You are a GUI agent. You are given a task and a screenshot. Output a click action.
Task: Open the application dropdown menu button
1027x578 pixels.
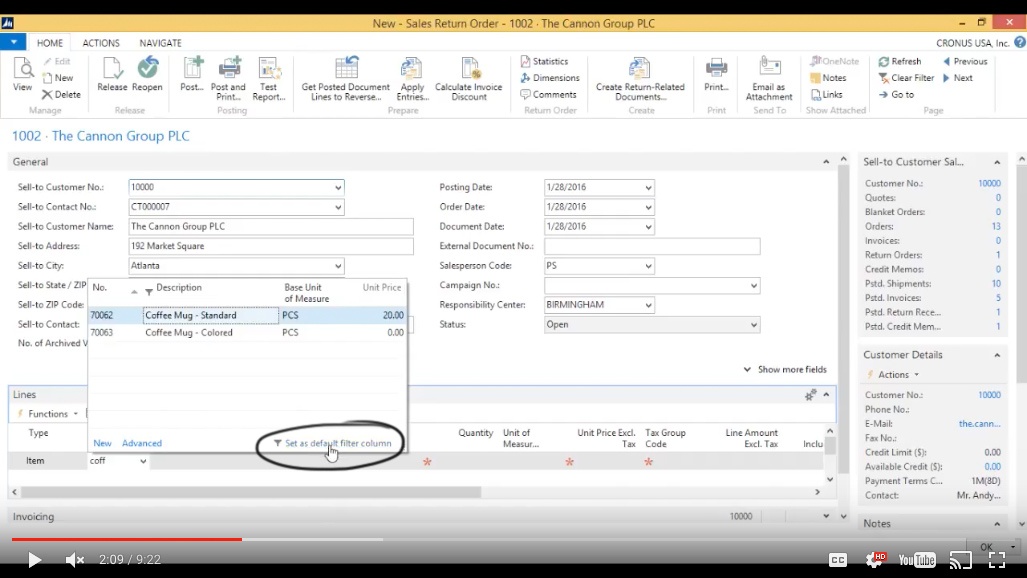click(x=13, y=43)
